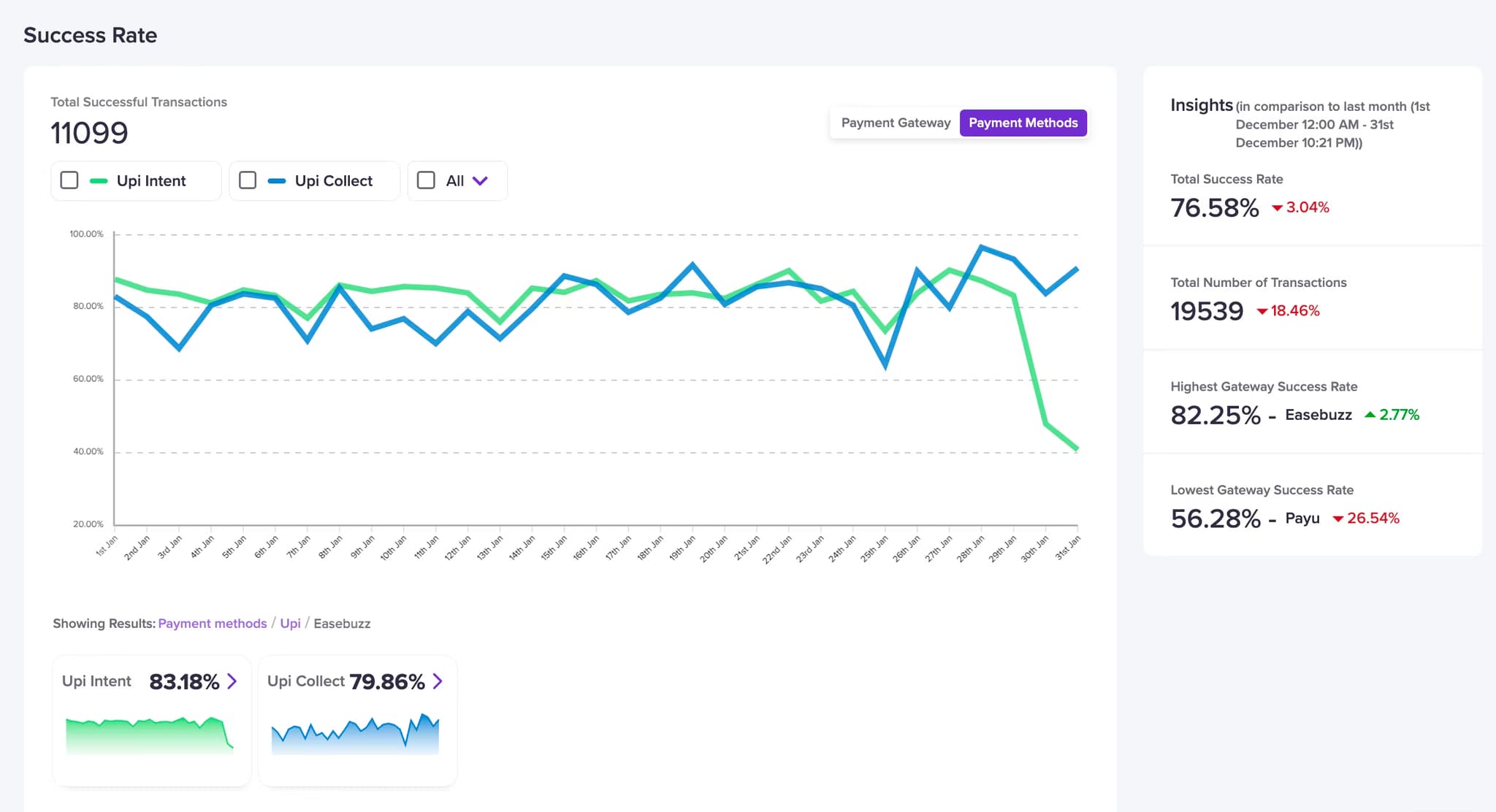
Task: Click the 11099 transactions total
Action: coord(89,133)
